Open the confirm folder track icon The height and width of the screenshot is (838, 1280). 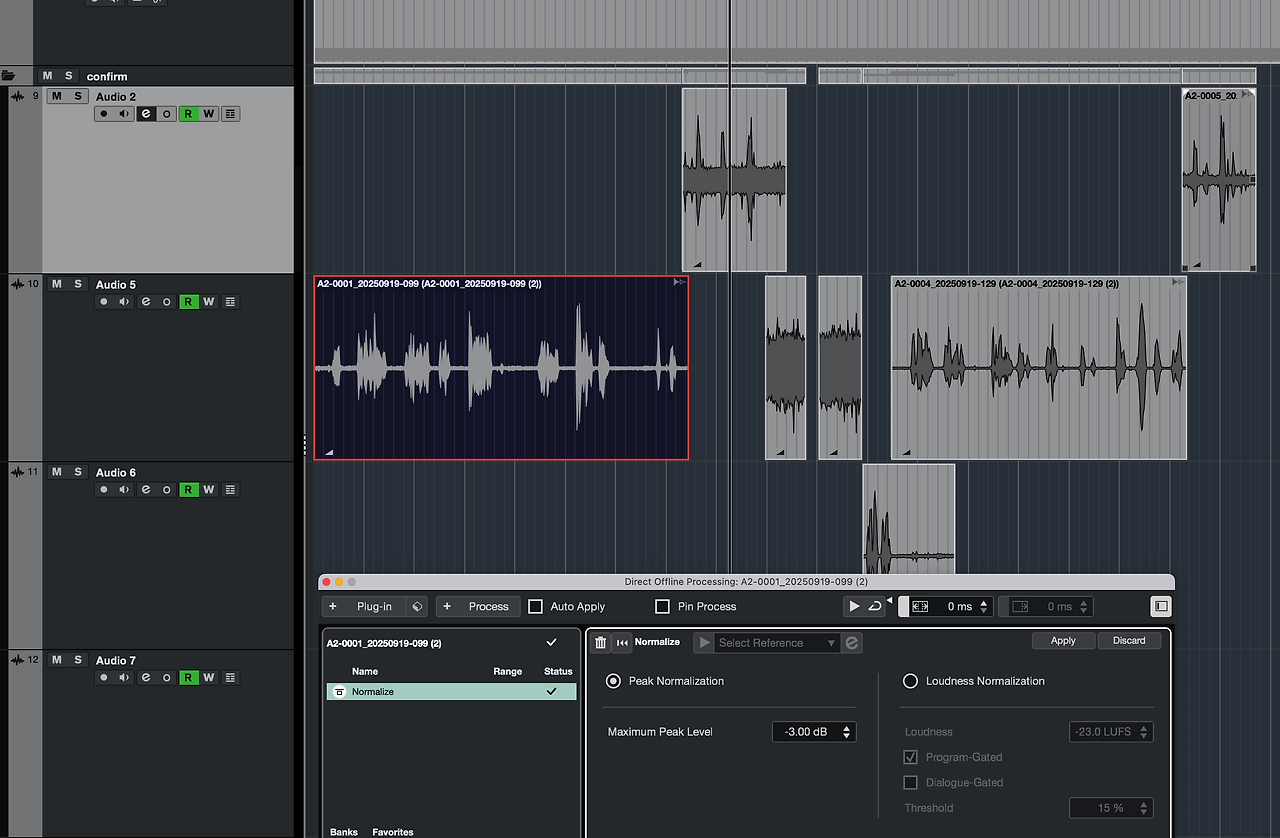click(9, 76)
